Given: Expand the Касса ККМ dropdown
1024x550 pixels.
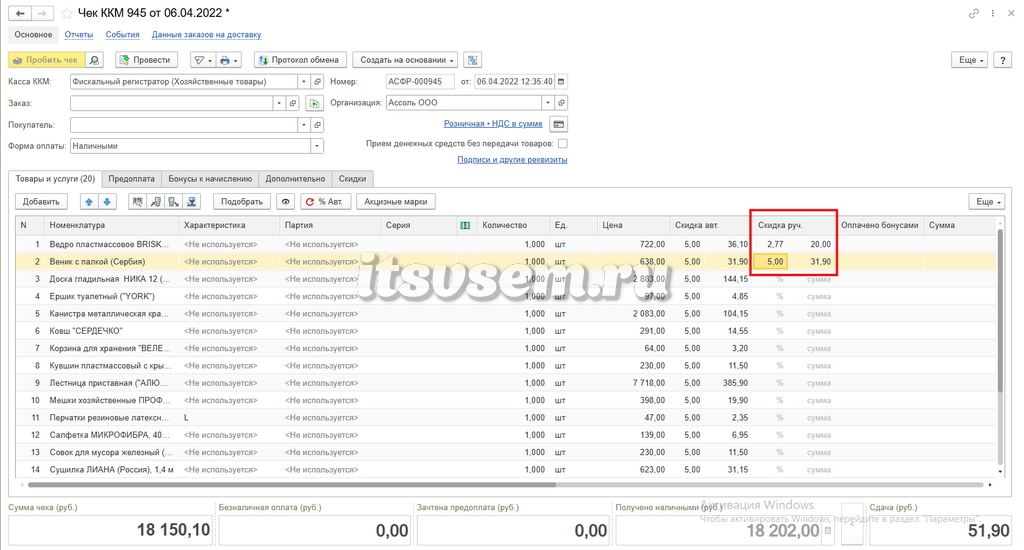Looking at the screenshot, I should pos(304,82).
